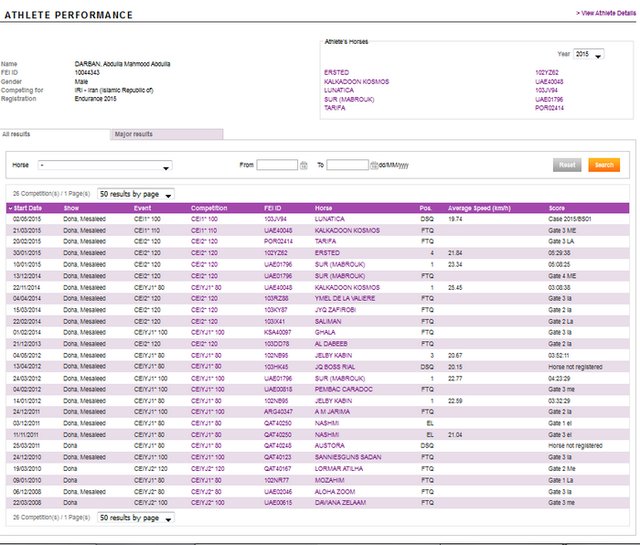The height and width of the screenshot is (545, 640).
Task: Open TARIFA in Athlete's Horses list
Action: [x=335, y=108]
